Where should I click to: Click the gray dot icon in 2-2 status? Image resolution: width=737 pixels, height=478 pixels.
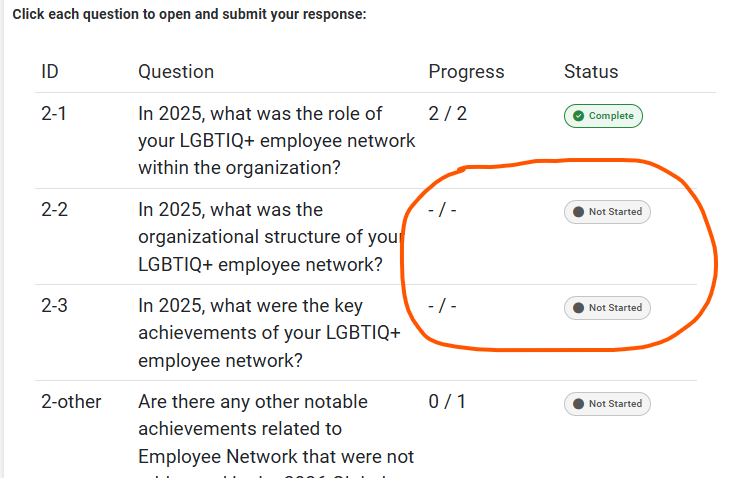[577, 212]
